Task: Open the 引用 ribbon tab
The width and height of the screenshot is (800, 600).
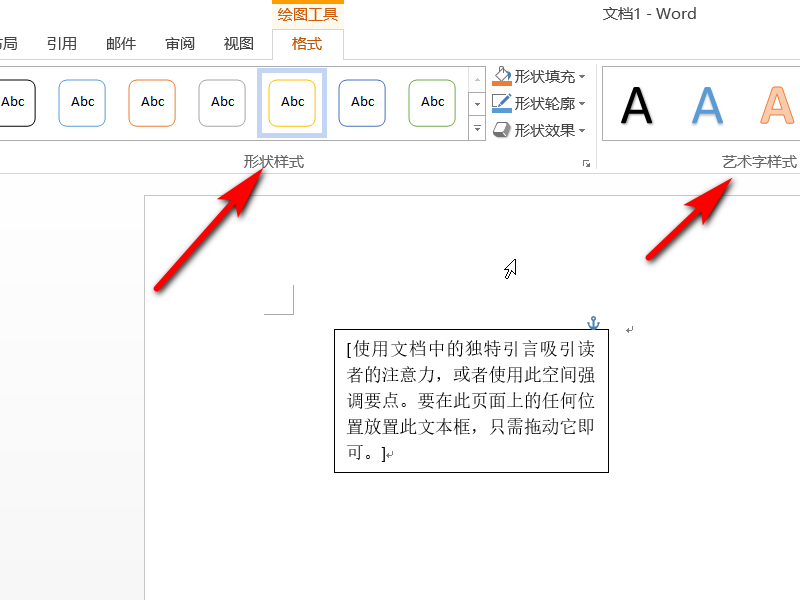Action: coord(62,44)
